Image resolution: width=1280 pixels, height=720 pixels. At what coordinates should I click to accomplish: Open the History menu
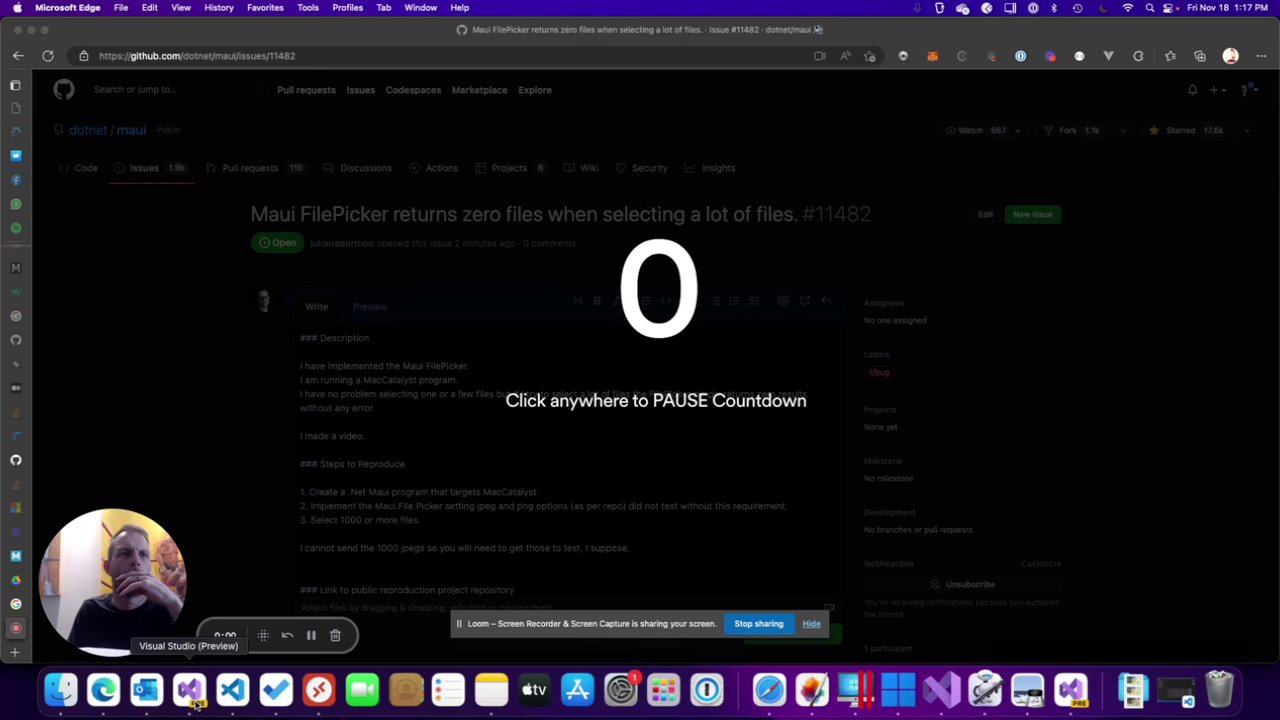(x=219, y=8)
